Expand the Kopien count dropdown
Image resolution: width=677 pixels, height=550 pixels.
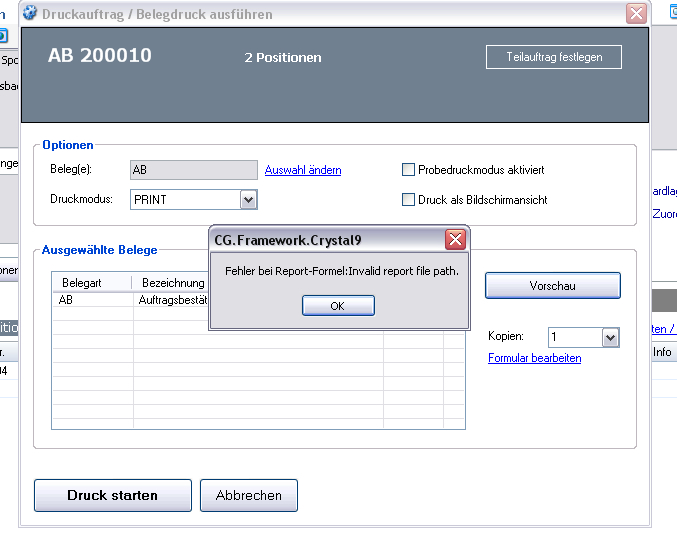610,338
